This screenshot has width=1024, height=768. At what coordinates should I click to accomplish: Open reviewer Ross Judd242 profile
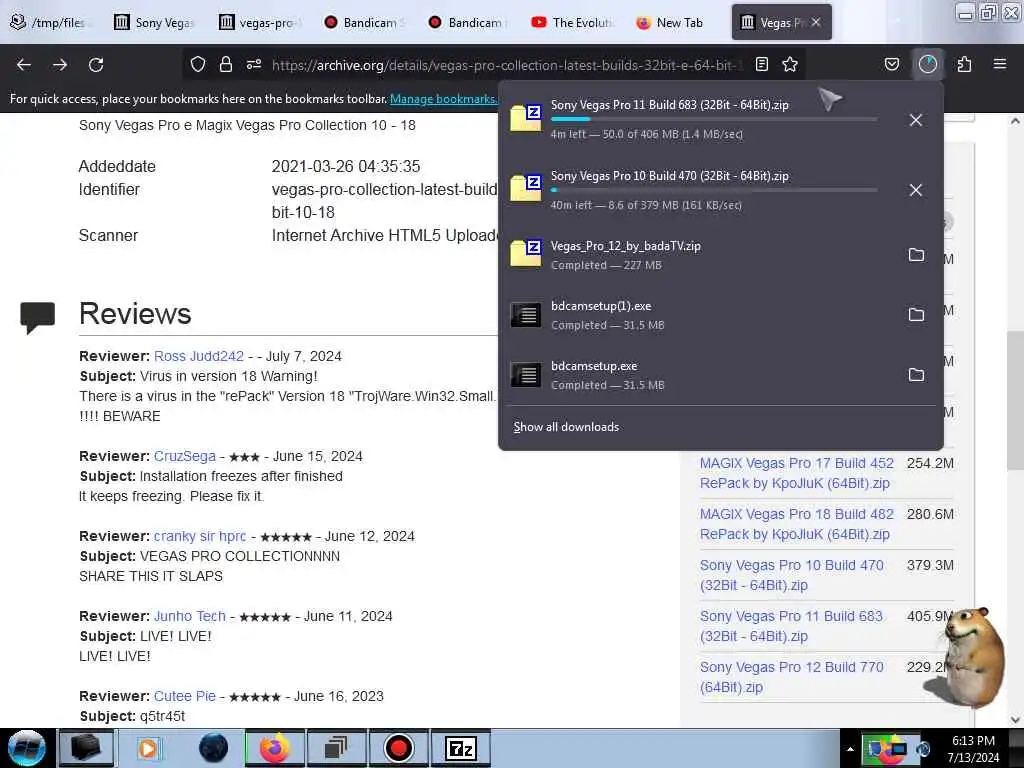click(199, 356)
